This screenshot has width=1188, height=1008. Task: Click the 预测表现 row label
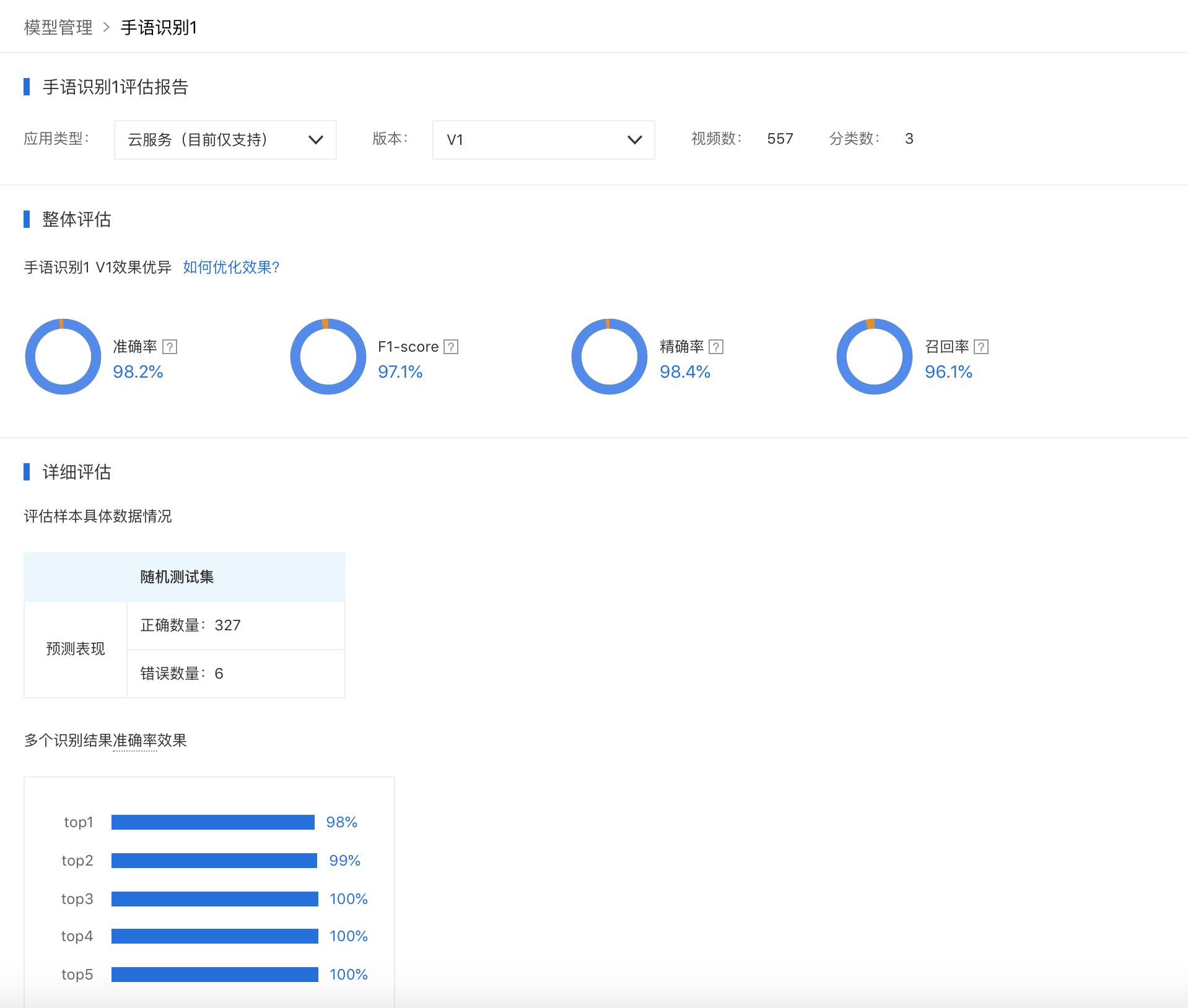click(x=76, y=649)
